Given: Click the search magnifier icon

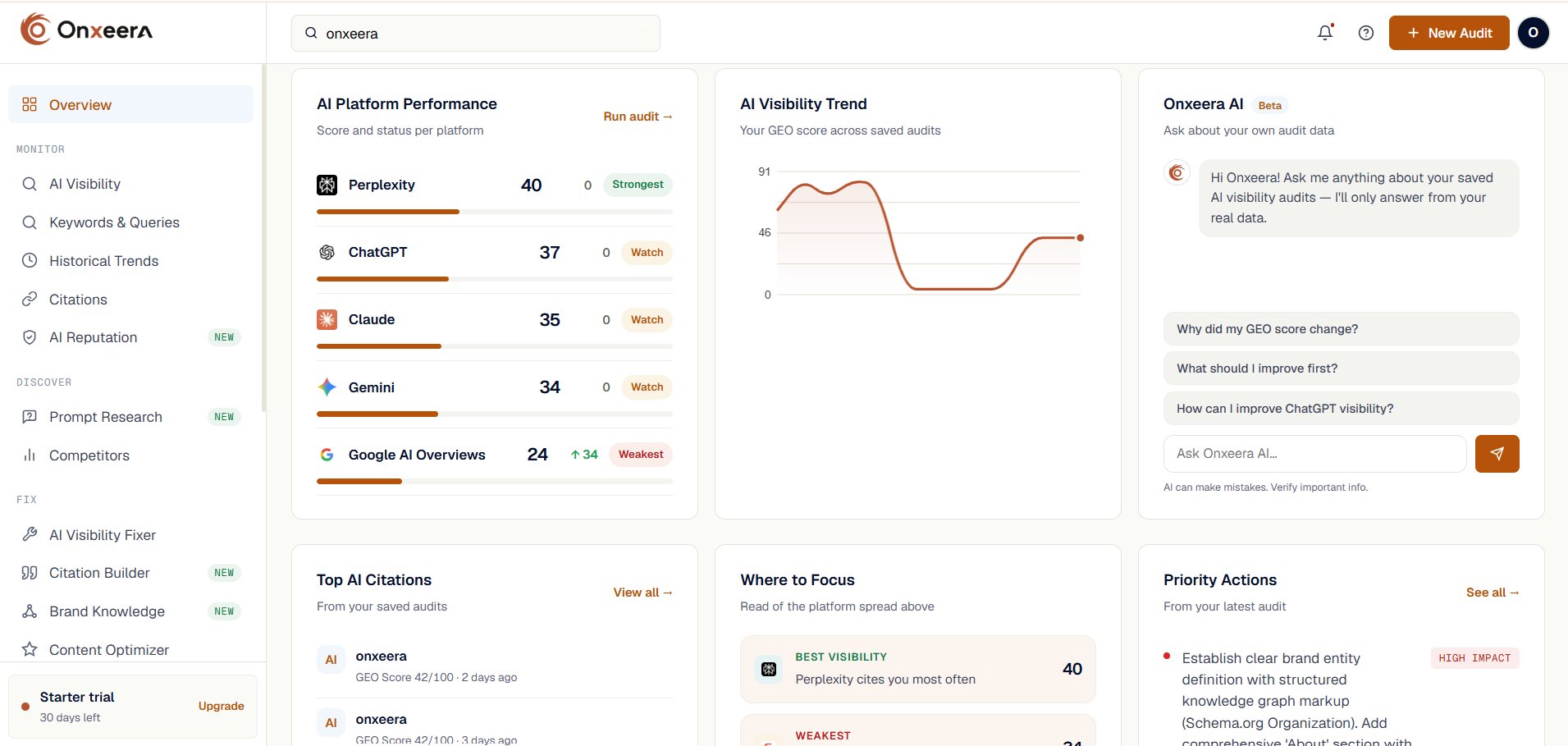Looking at the screenshot, I should click(311, 33).
